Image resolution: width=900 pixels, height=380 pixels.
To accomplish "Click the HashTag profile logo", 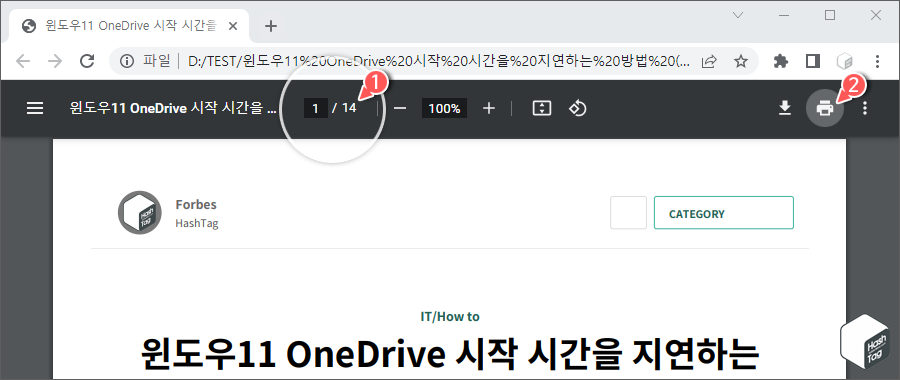I will click(x=139, y=212).
